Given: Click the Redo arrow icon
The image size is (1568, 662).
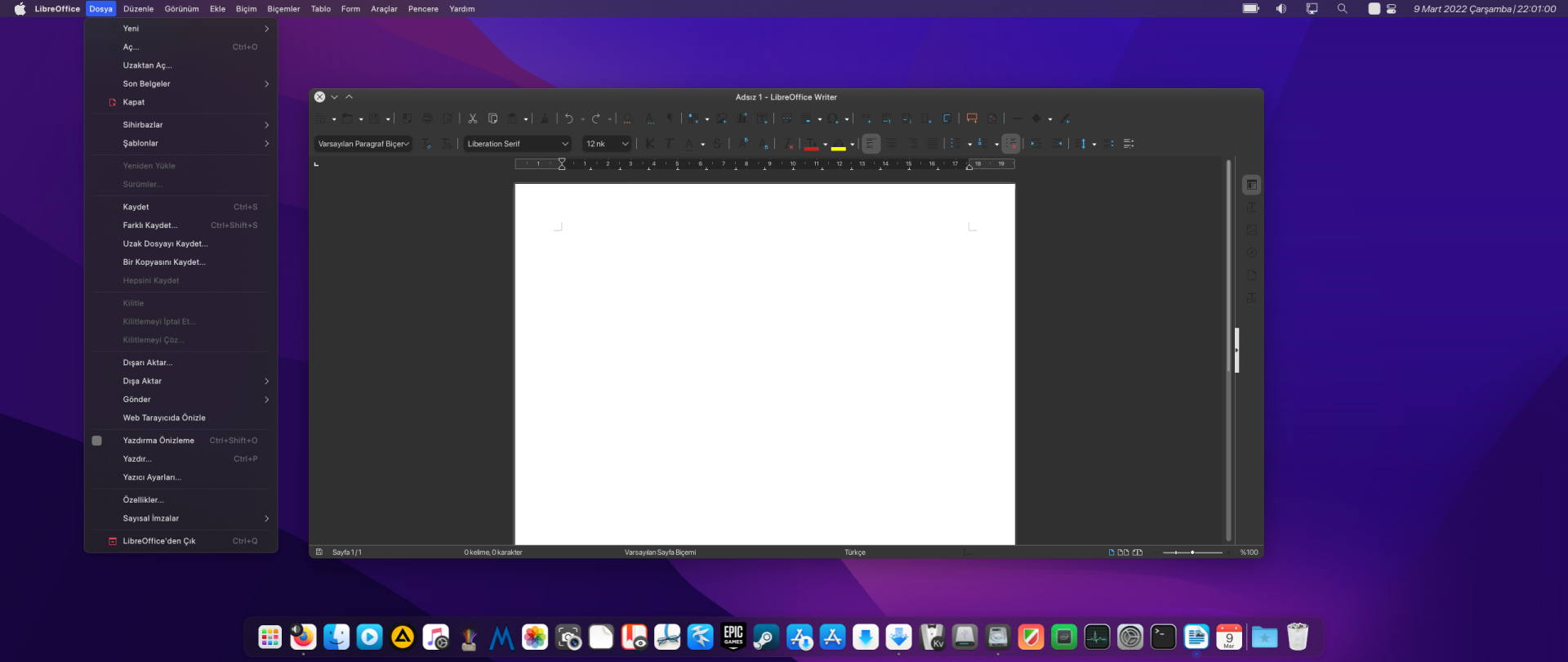Looking at the screenshot, I should tap(596, 119).
